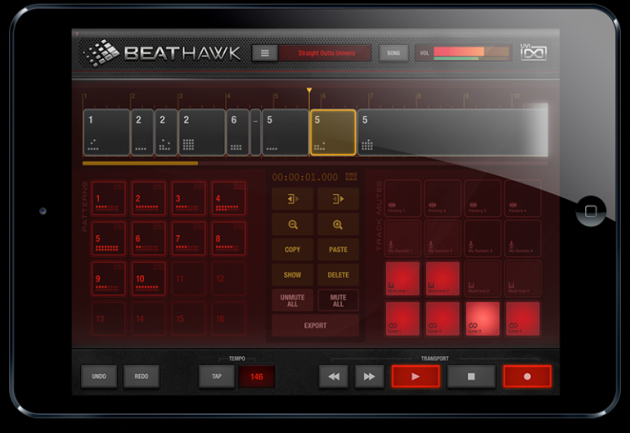Image resolution: width=630 pixels, height=433 pixels.
Task: Click the insert-before pattern icon
Action: (292, 199)
